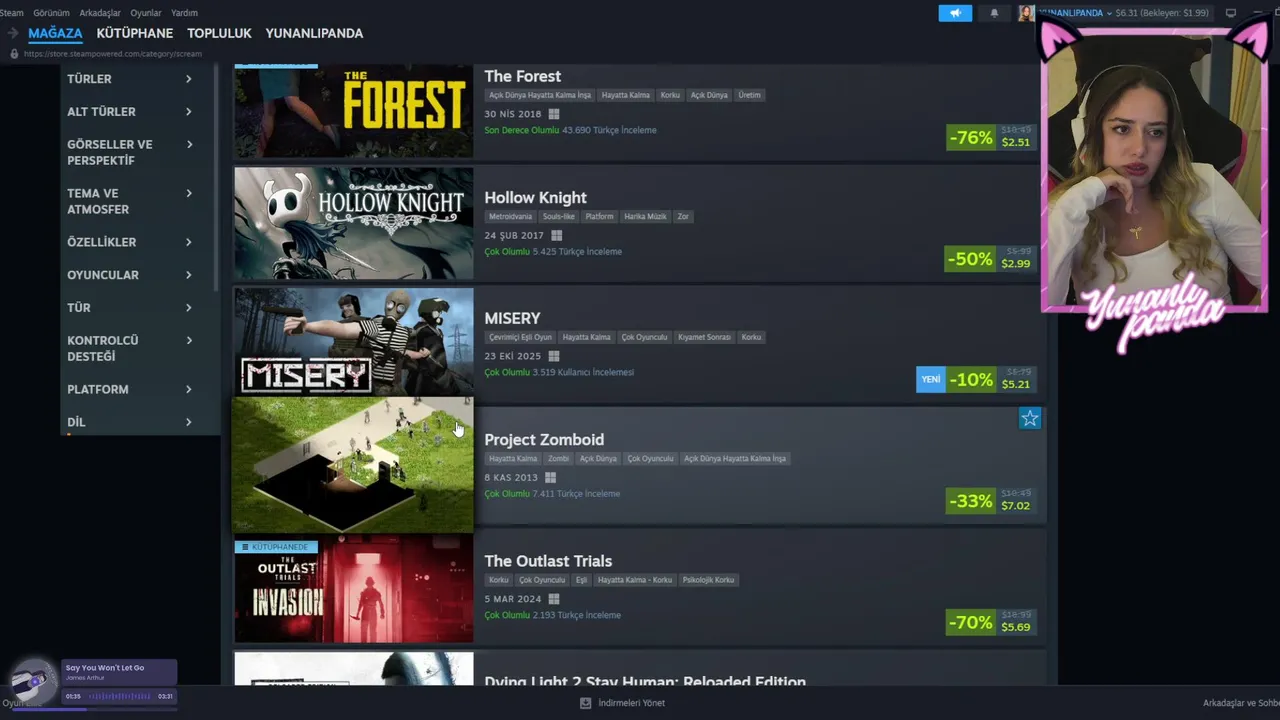Open the notifications bell icon
The height and width of the screenshot is (720, 1280).
(x=994, y=13)
